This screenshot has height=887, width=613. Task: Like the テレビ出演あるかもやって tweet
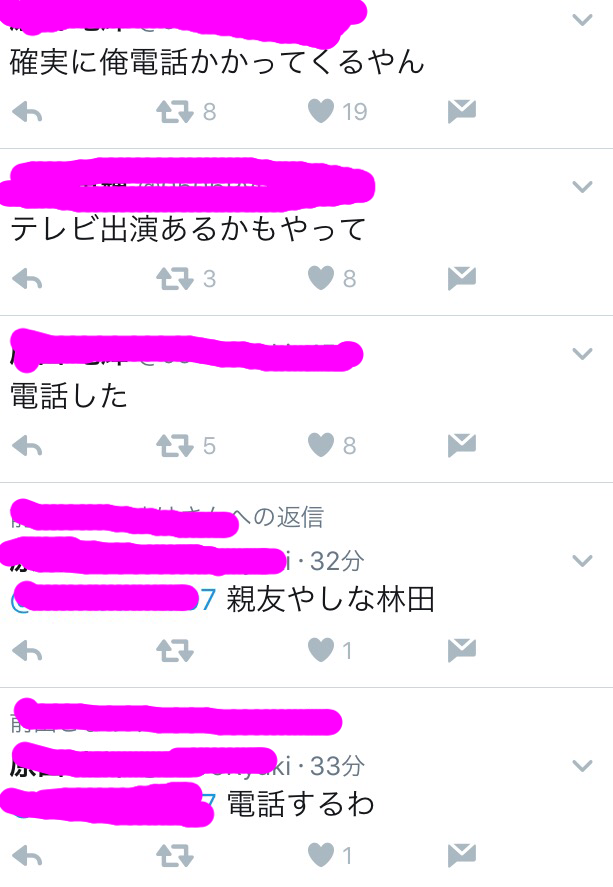321,278
